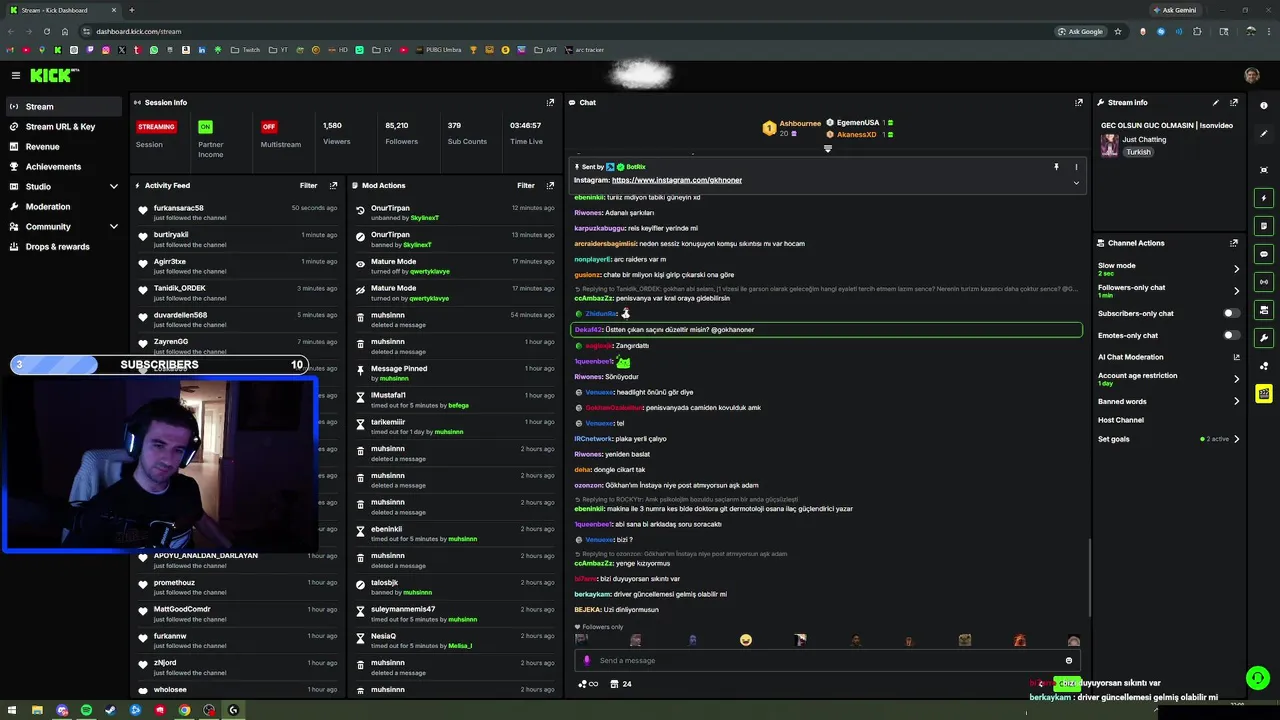The image size is (1280, 720).
Task: Pop out the Chat panel
Action: (x=1078, y=102)
